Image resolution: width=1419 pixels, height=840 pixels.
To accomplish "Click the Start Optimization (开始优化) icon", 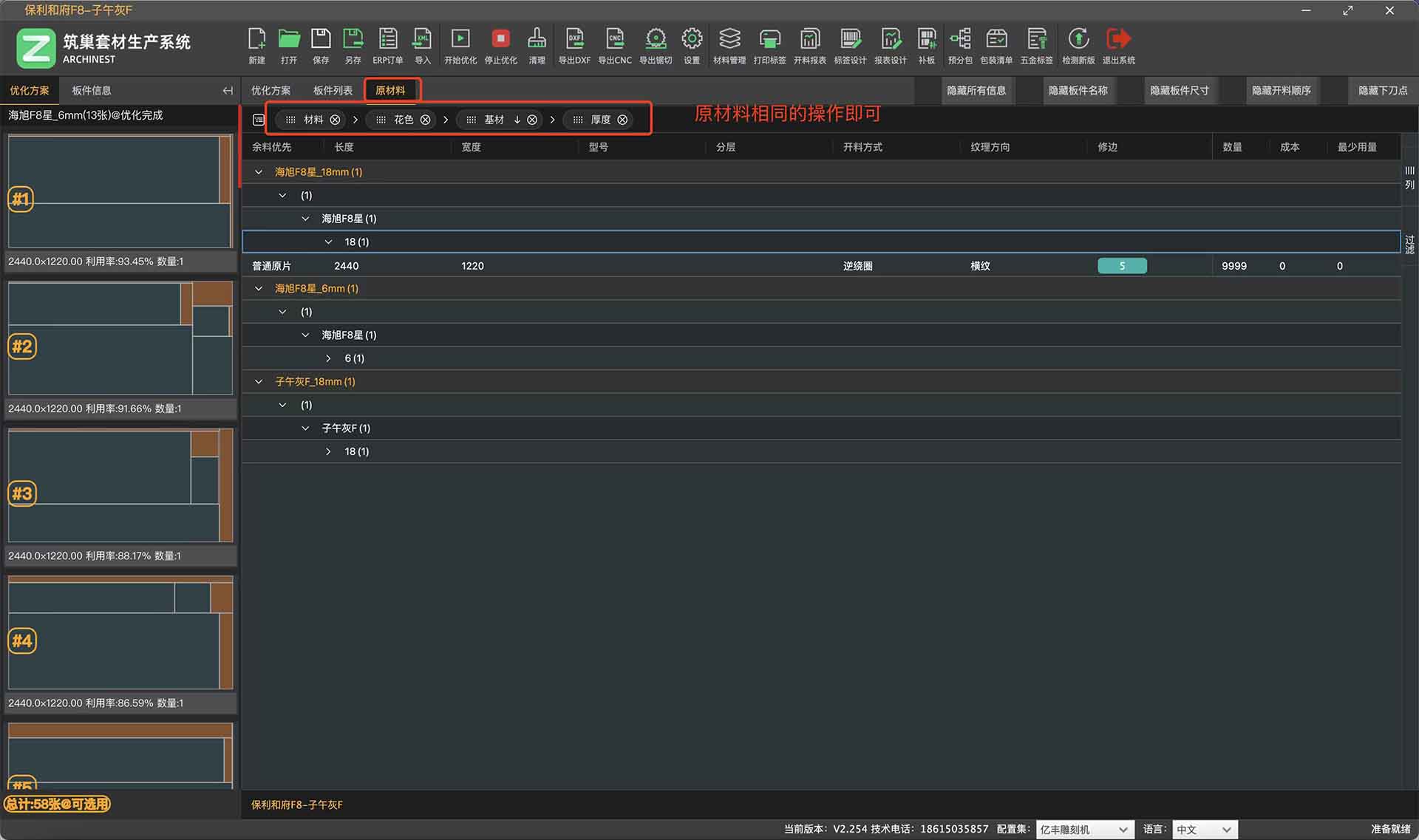I will [460, 39].
